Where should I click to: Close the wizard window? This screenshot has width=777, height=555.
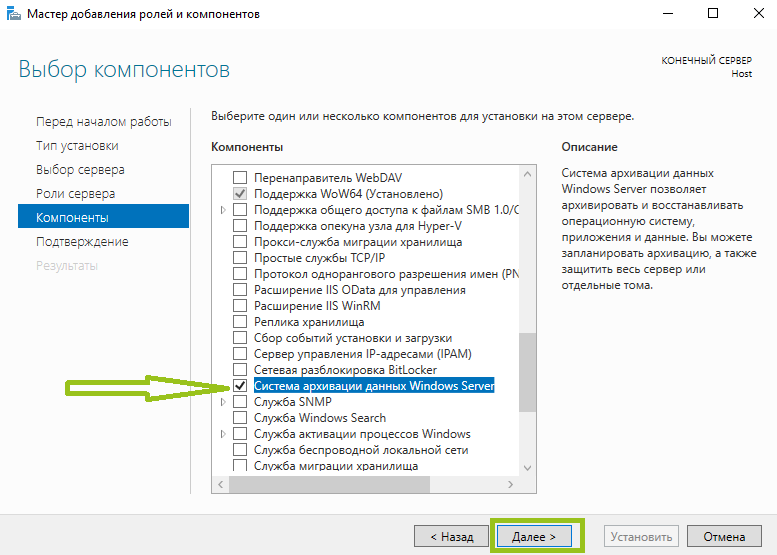coord(758,13)
